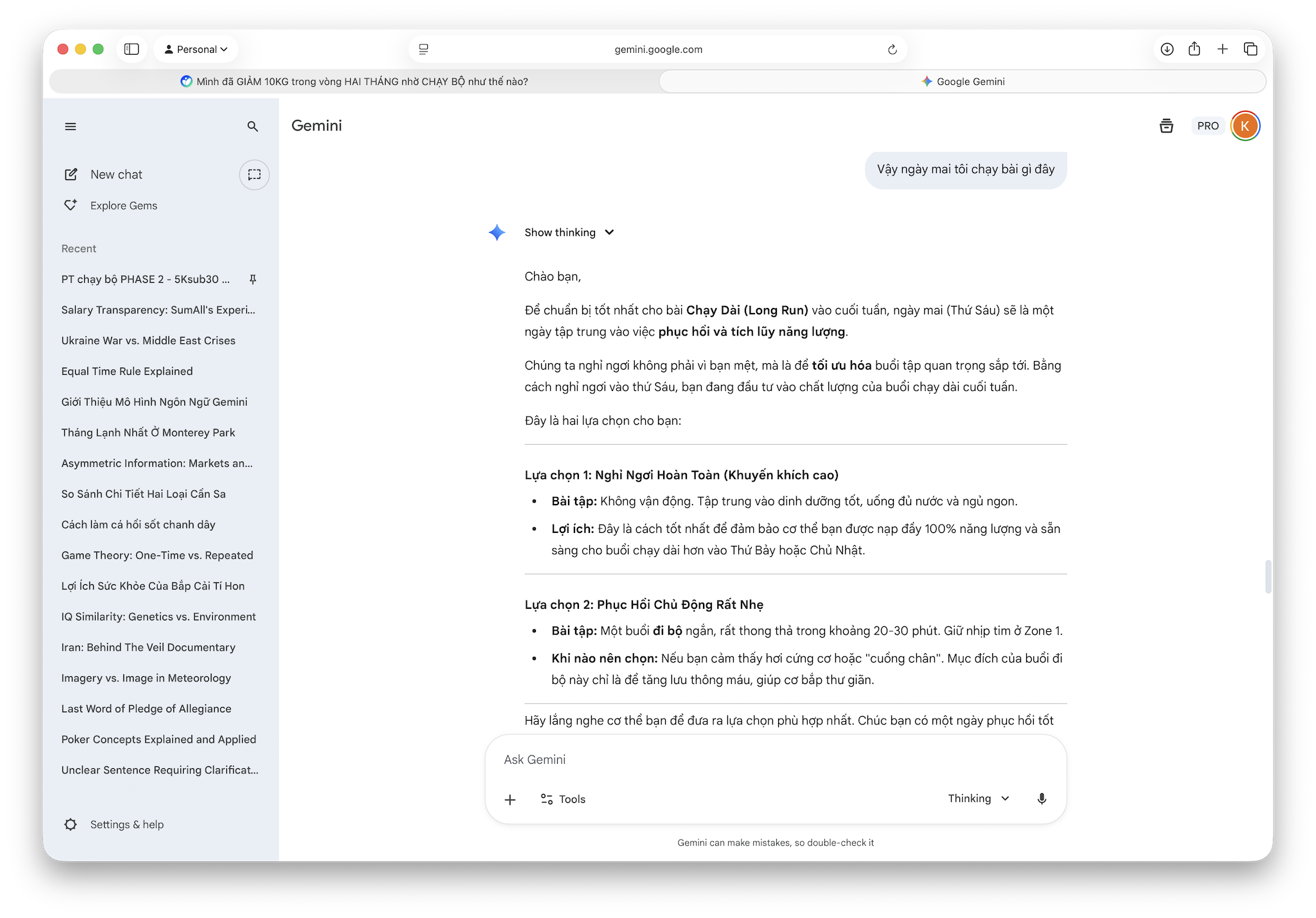
Task: Collapse the Gemini sidebar hamburger menu
Action: (71, 127)
